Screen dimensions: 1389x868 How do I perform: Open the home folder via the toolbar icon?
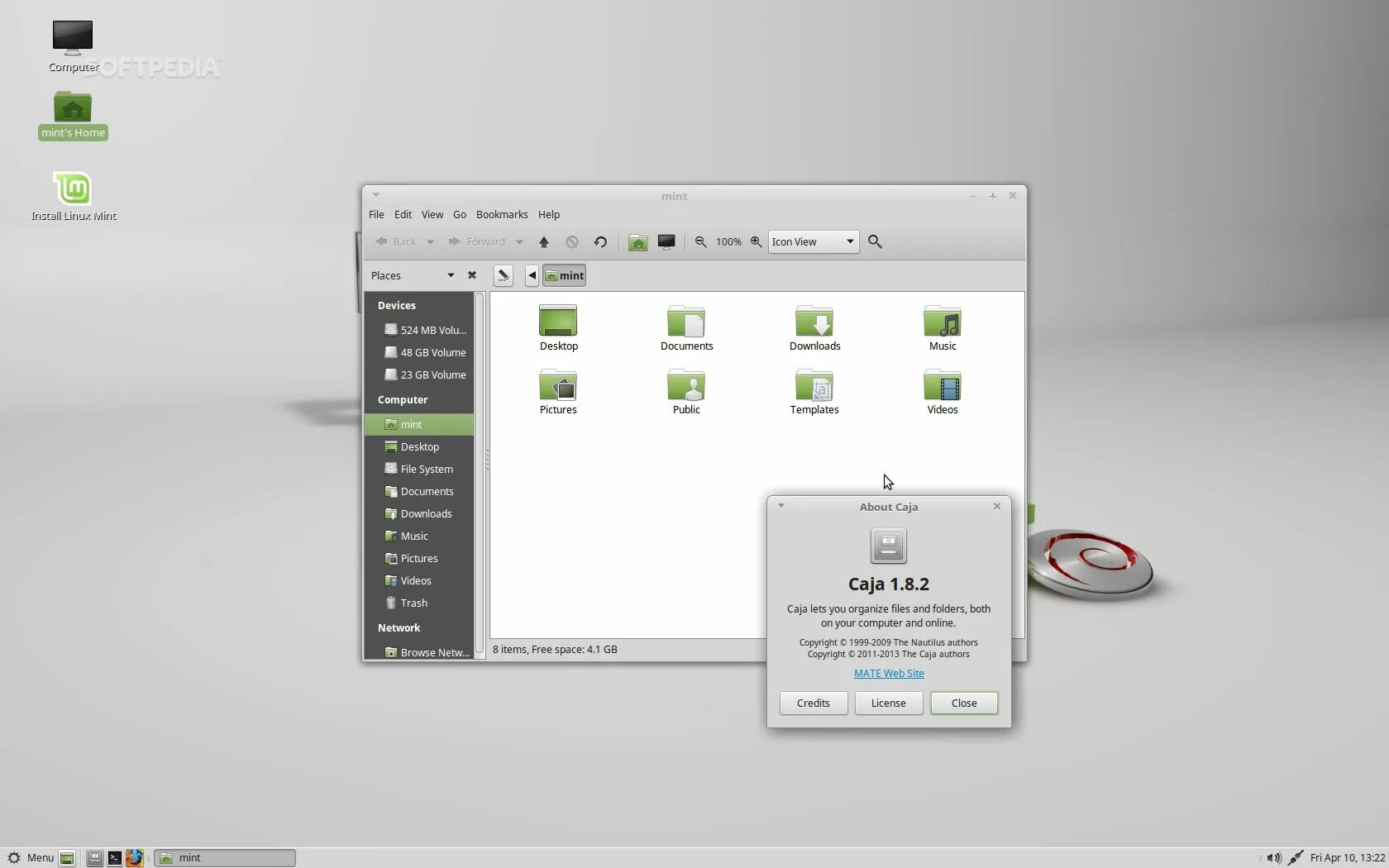click(x=637, y=242)
